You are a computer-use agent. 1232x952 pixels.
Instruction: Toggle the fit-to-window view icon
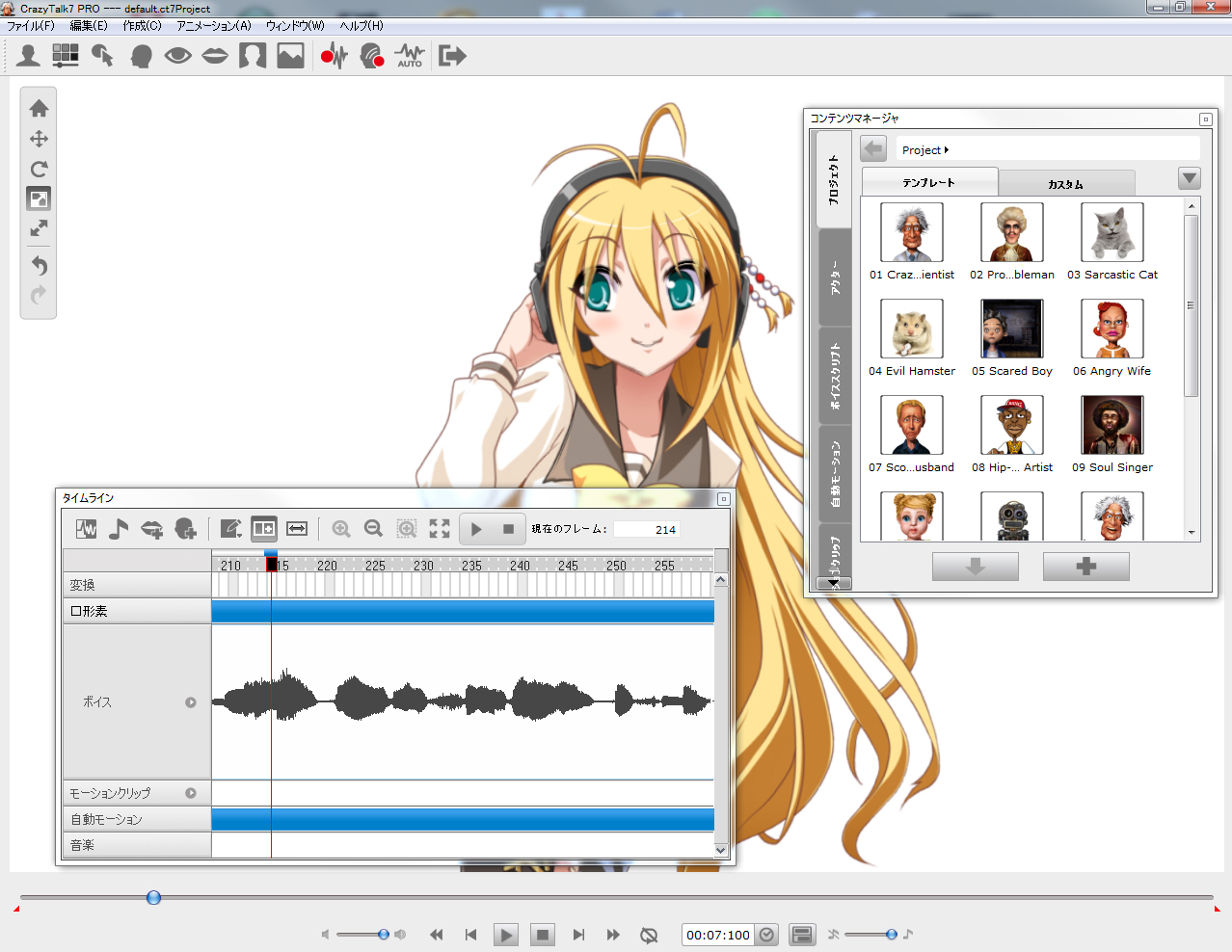tap(39, 198)
